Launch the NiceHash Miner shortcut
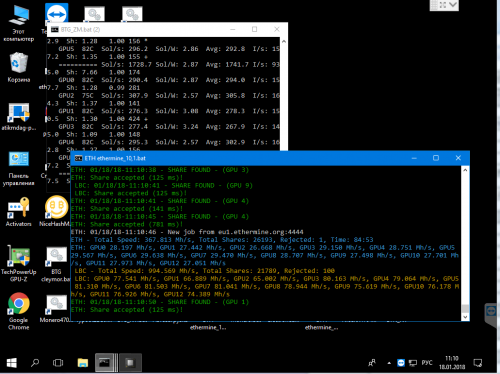 tap(55, 211)
